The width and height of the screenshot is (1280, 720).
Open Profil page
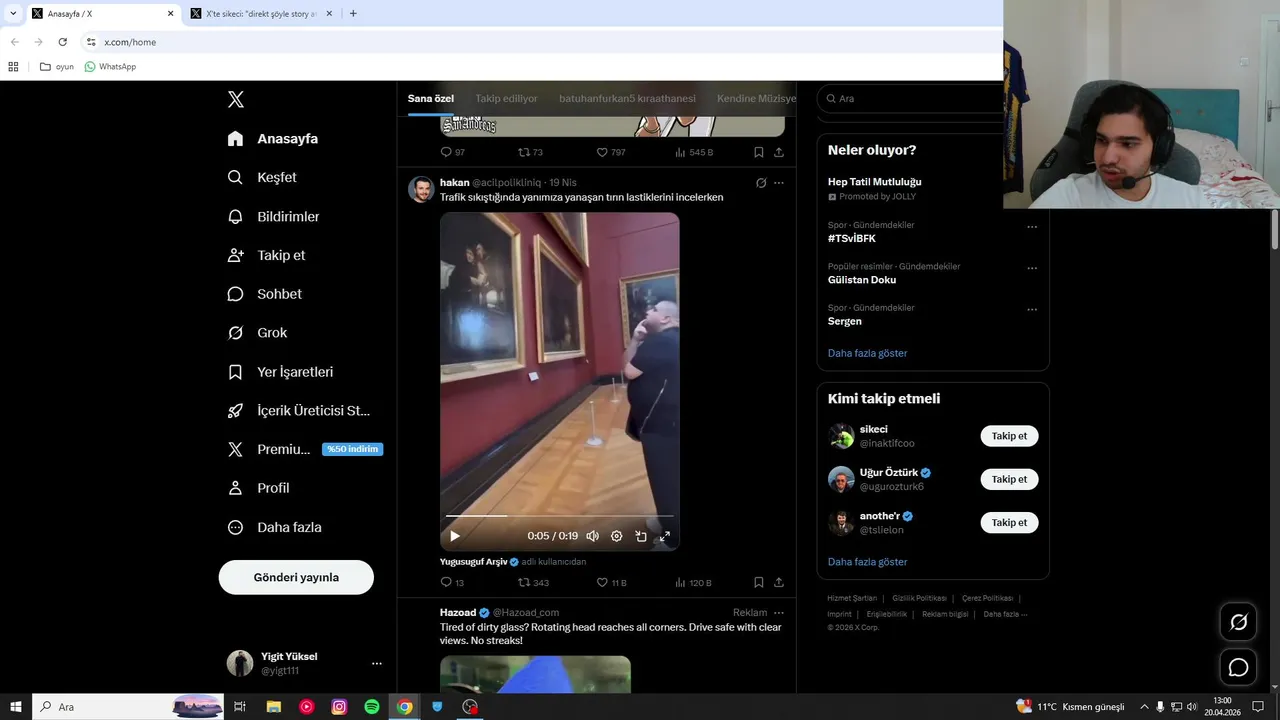pos(258,488)
